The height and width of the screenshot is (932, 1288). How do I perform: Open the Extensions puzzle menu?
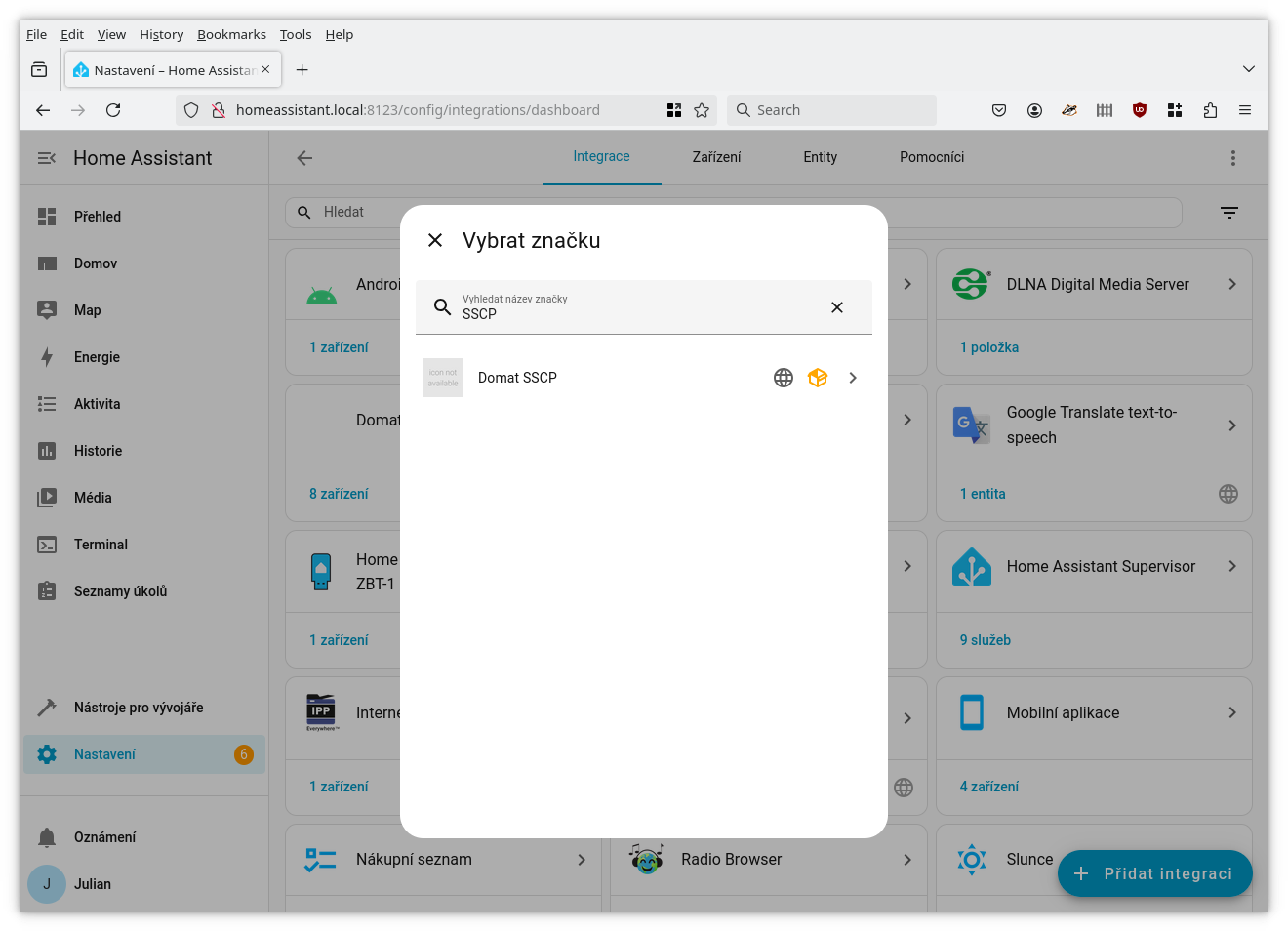(x=1210, y=110)
